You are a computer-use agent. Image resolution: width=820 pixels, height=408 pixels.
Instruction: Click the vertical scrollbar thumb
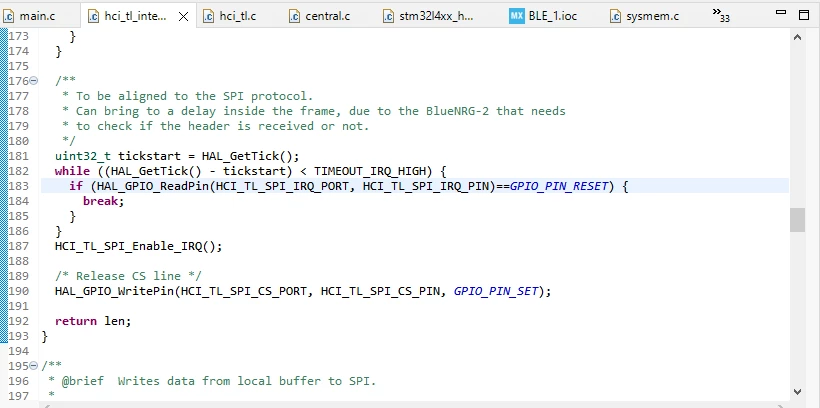coord(798,220)
